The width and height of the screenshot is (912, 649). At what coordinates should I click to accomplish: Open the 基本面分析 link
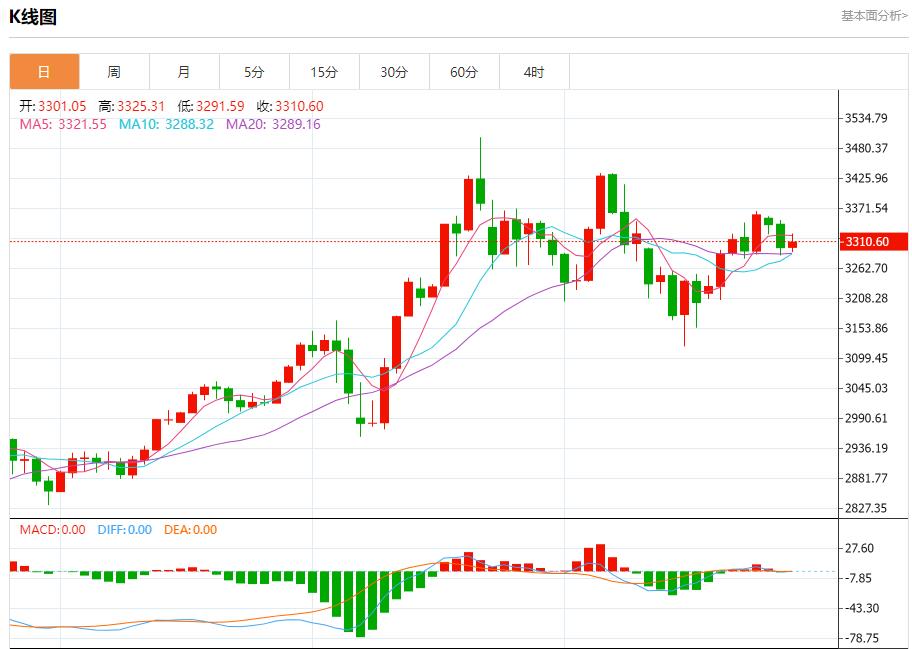tap(873, 15)
